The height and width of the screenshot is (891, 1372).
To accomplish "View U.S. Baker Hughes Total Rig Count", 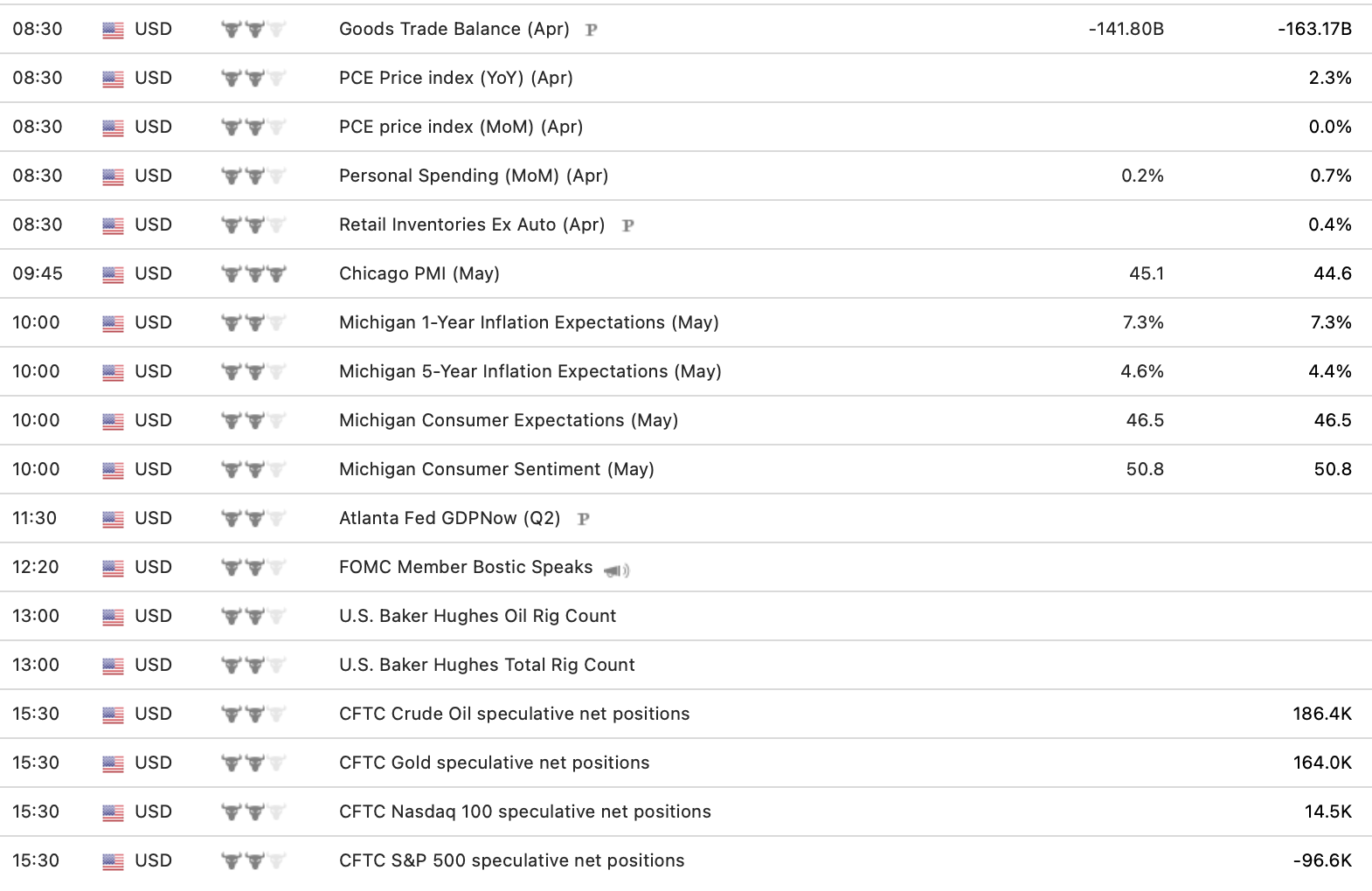I will 487,665.
